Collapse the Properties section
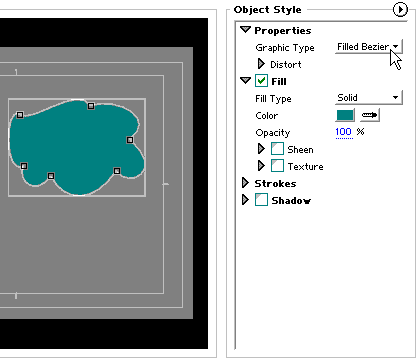This screenshot has height=361, width=419. (x=245, y=30)
